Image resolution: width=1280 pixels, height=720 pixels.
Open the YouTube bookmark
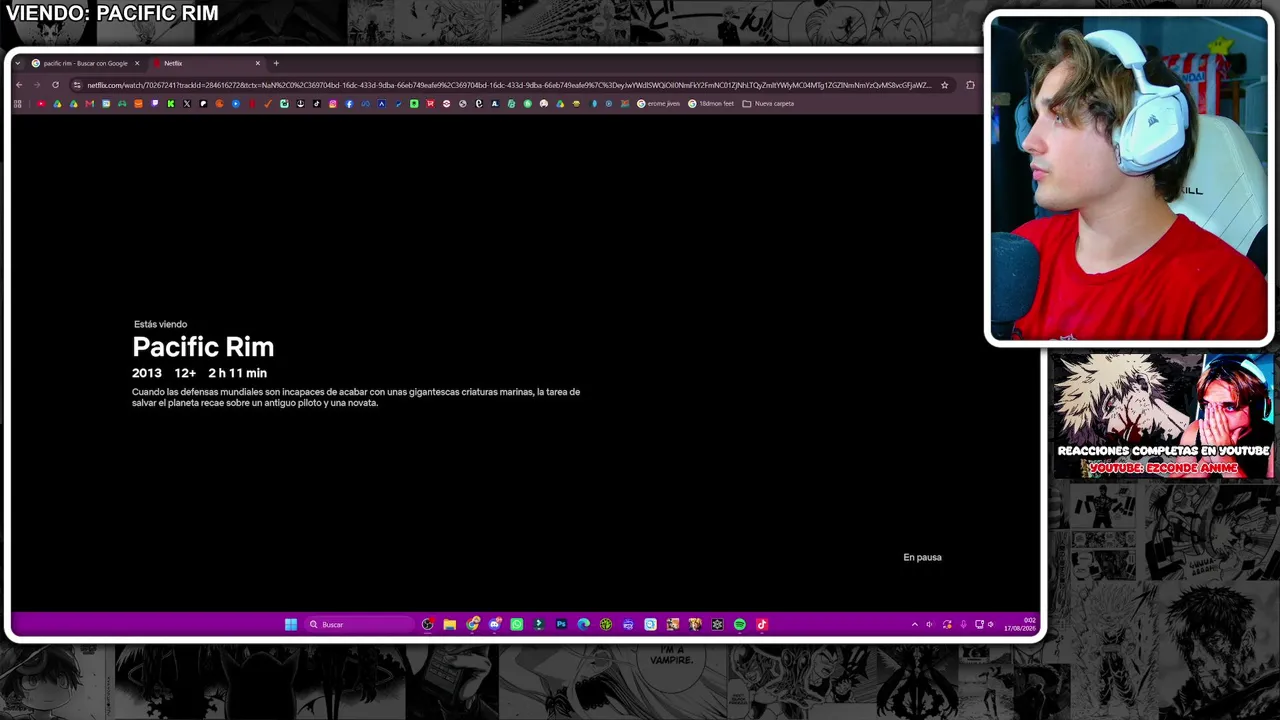click(x=41, y=104)
